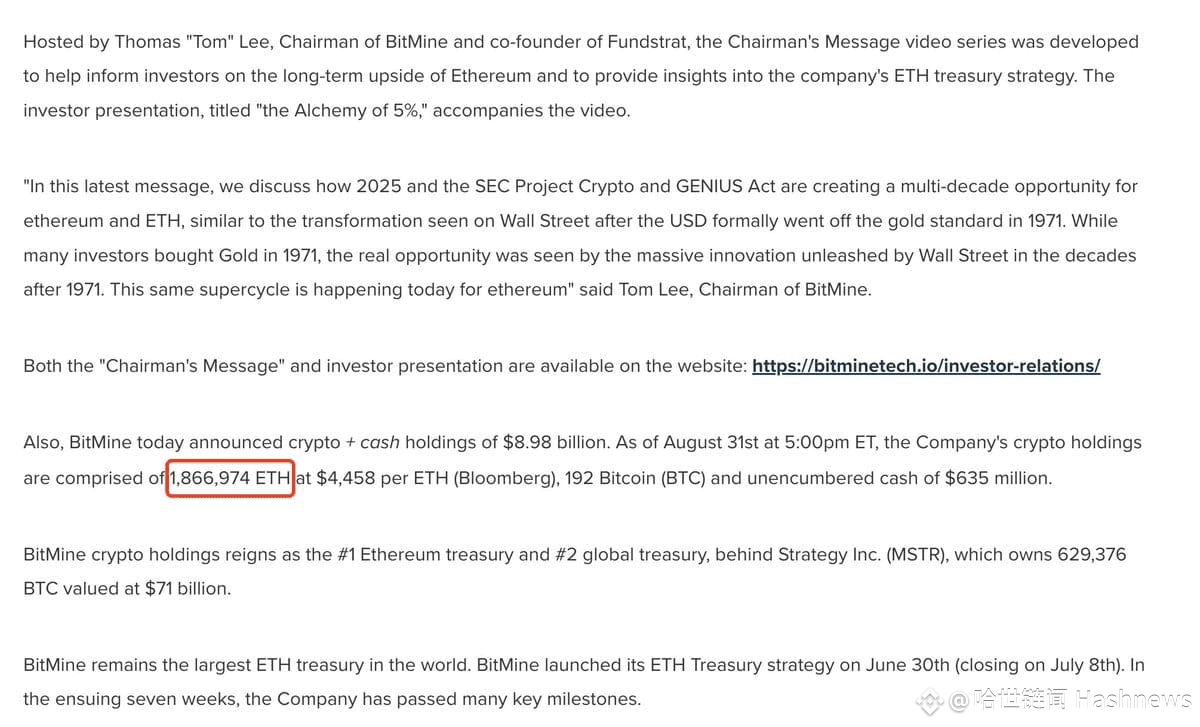Viewport: 1200px width, 727px height.
Task: Click the Hashnews watermark logo icon
Action: point(930,700)
